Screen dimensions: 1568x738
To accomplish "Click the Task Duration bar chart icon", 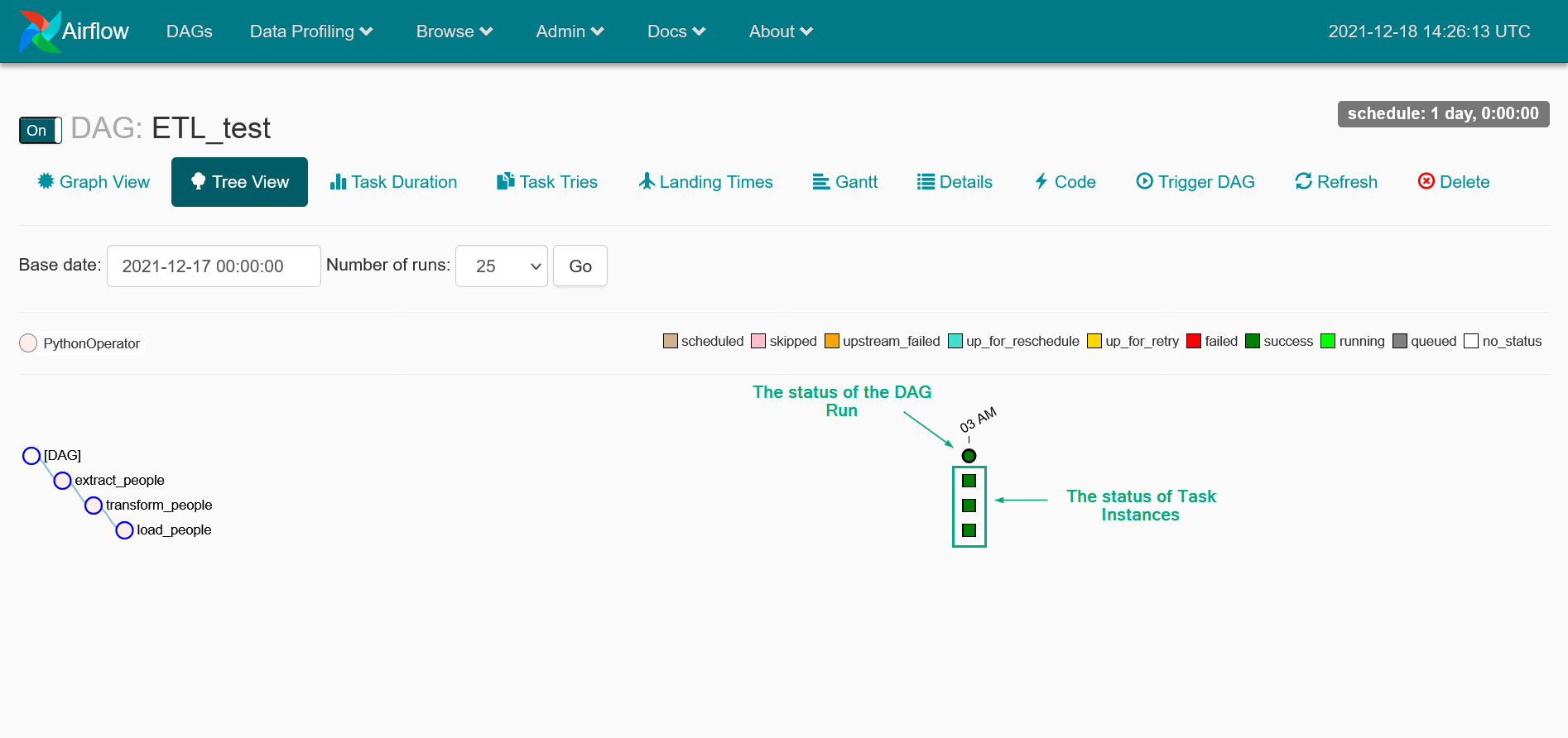I will 338,182.
